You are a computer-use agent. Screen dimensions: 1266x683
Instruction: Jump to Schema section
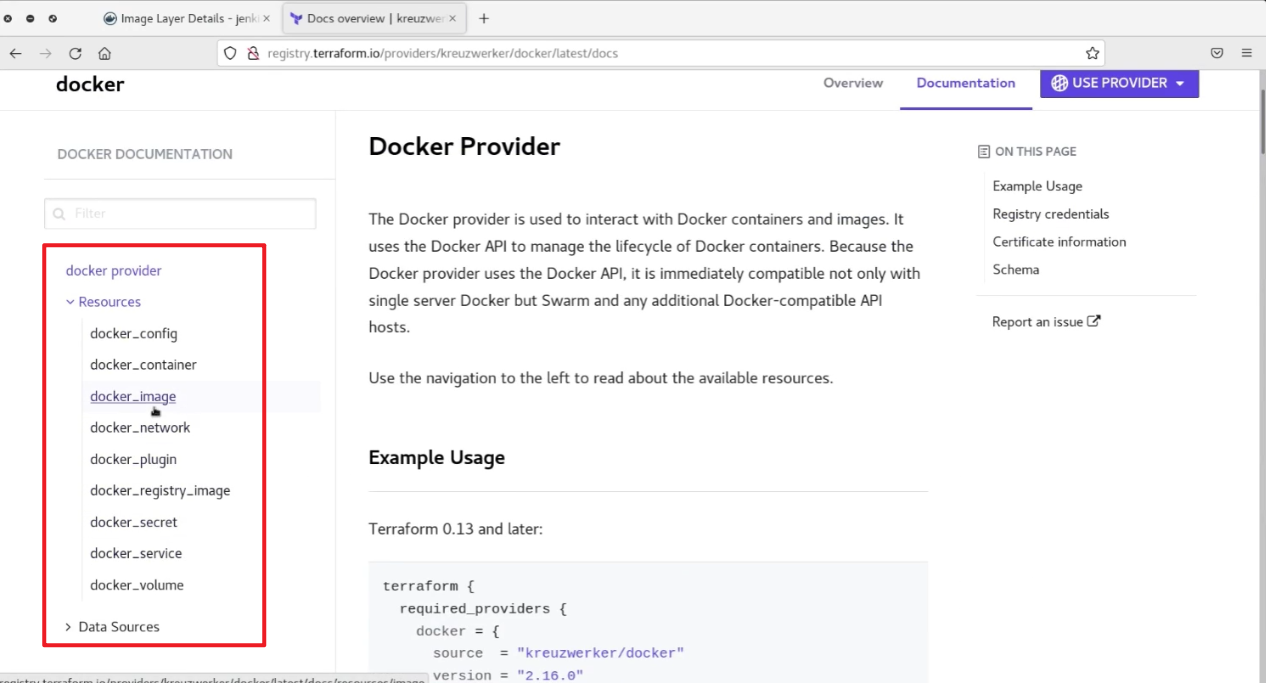1015,270
